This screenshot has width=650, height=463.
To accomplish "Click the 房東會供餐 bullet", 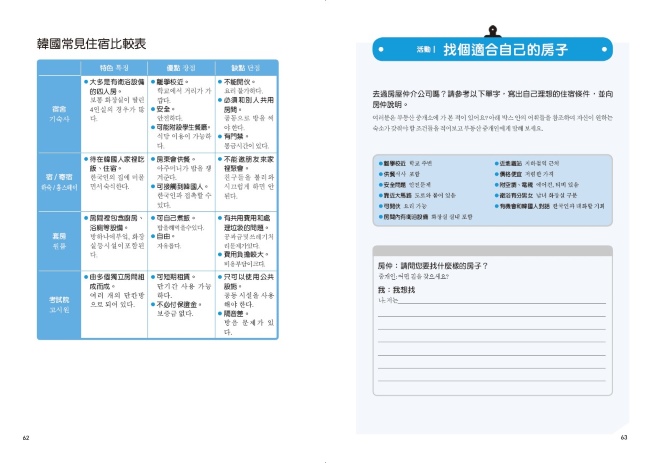I will tap(173, 159).
